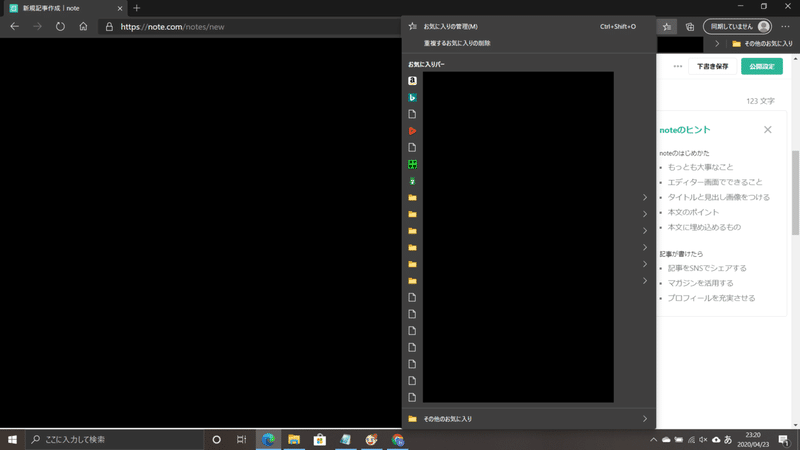Click the forward navigation arrow
The height and width of the screenshot is (450, 800).
(37, 27)
